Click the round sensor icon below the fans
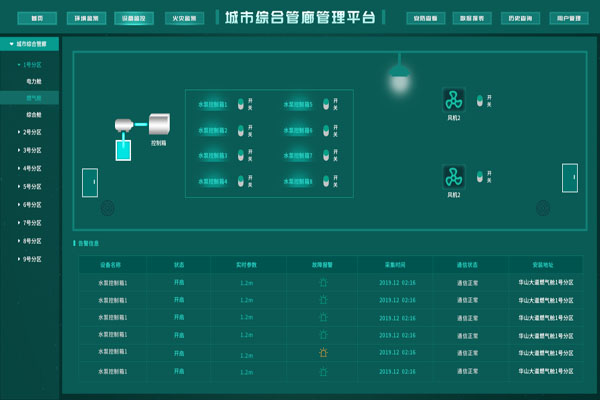Screen dimensions: 600x400 (543, 207)
